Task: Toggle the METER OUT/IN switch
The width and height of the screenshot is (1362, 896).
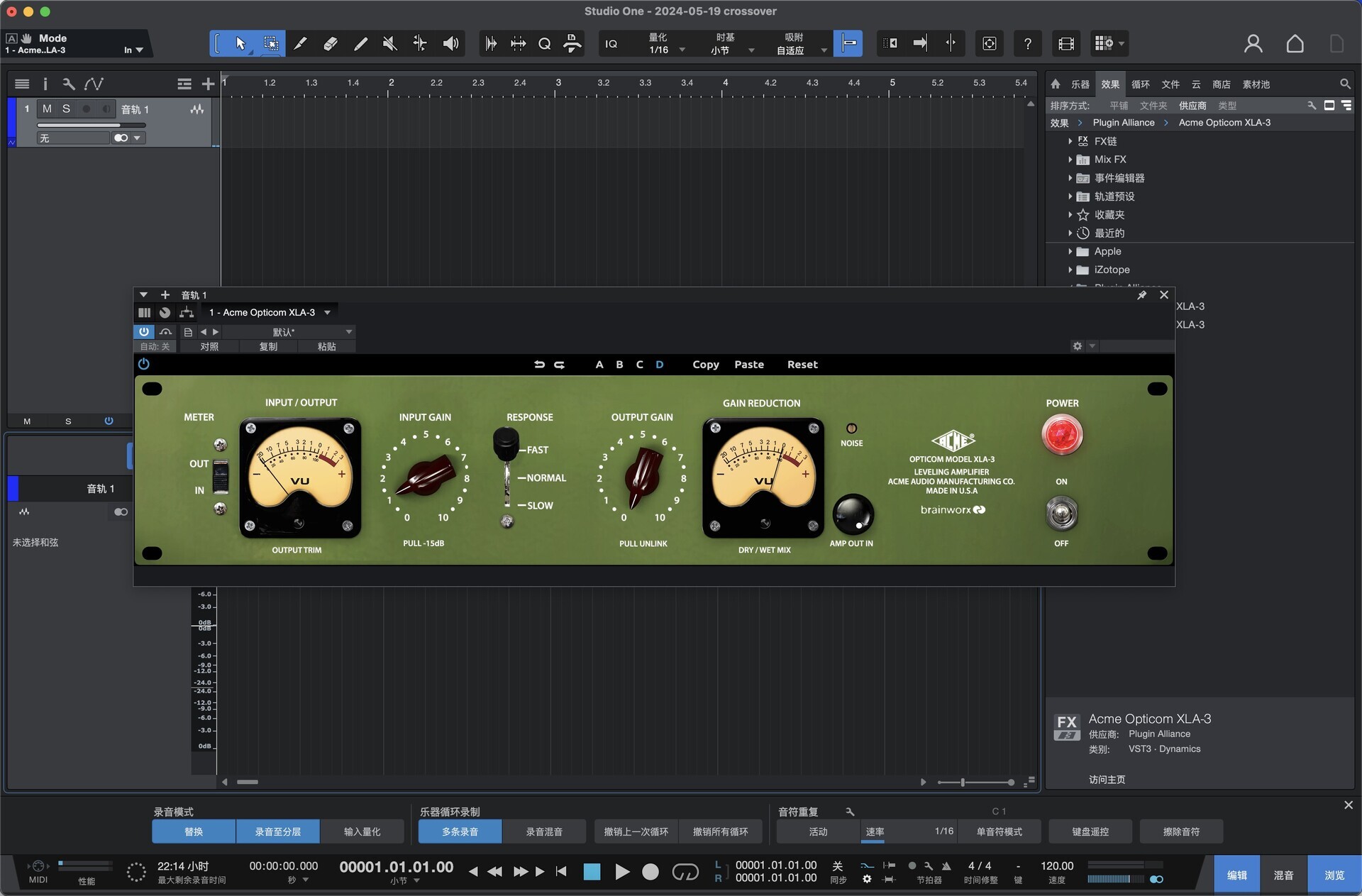Action: (221, 476)
